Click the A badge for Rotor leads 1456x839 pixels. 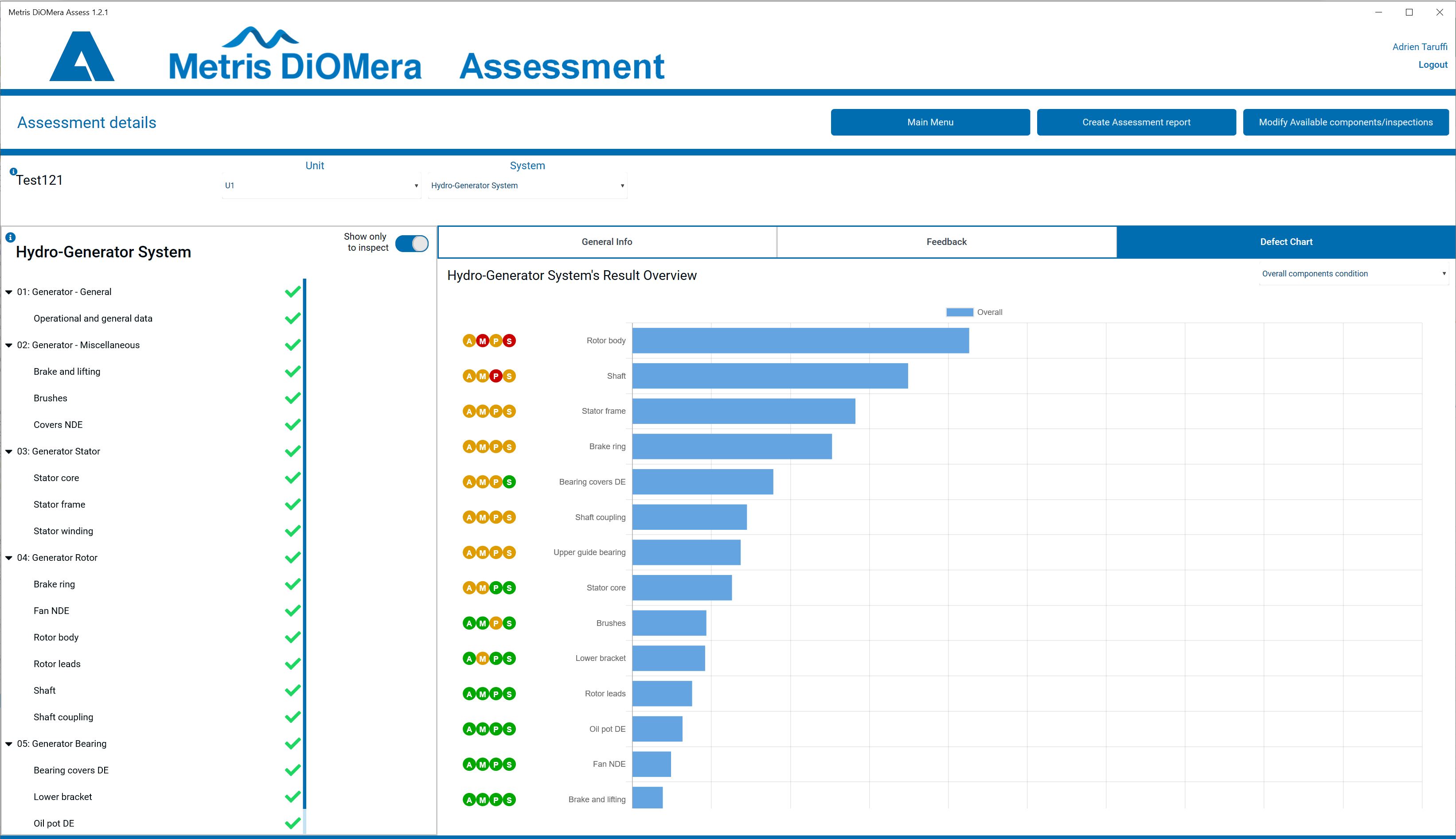tap(469, 694)
